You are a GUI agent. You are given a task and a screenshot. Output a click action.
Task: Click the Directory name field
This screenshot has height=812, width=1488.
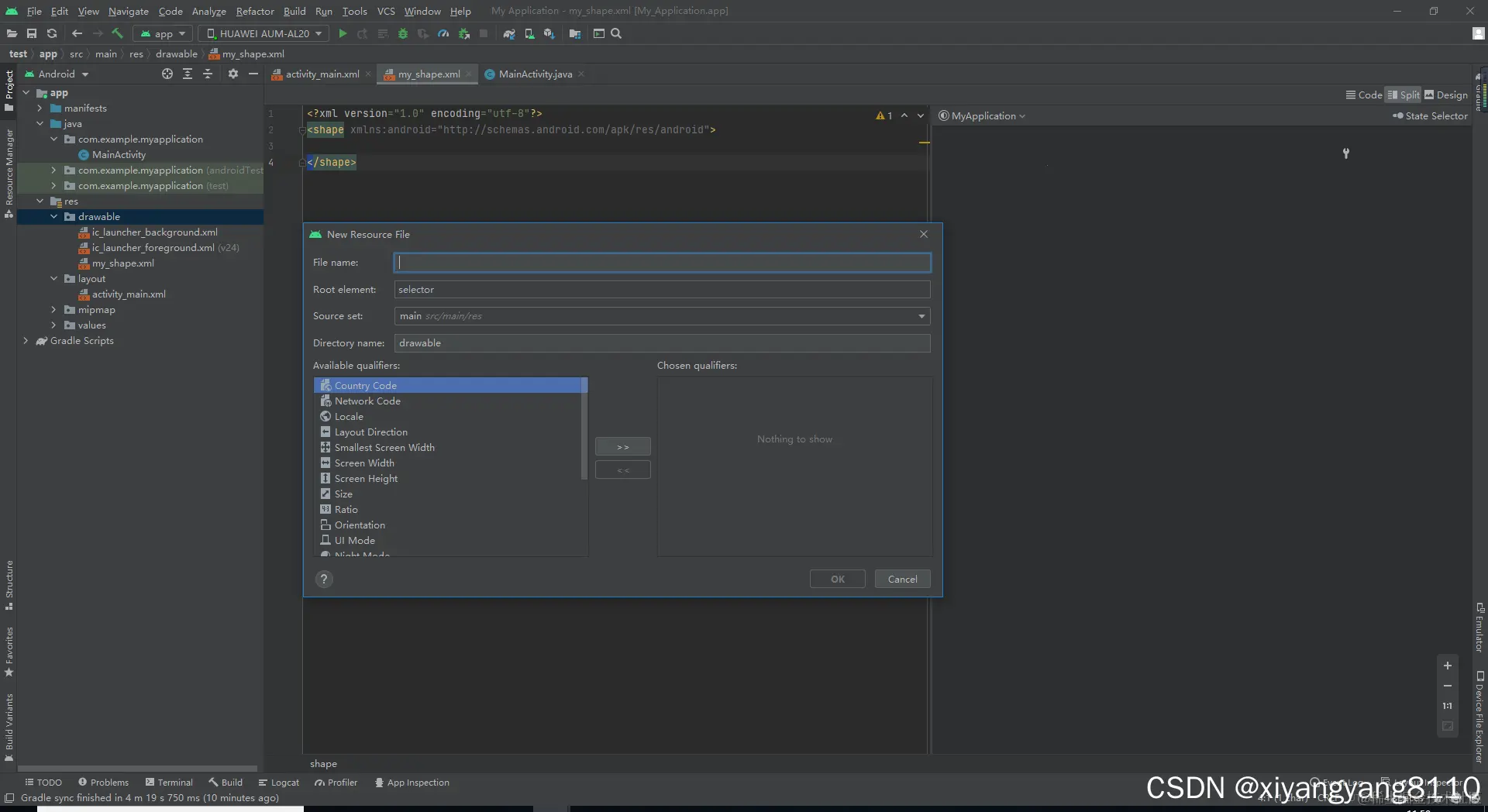click(662, 343)
